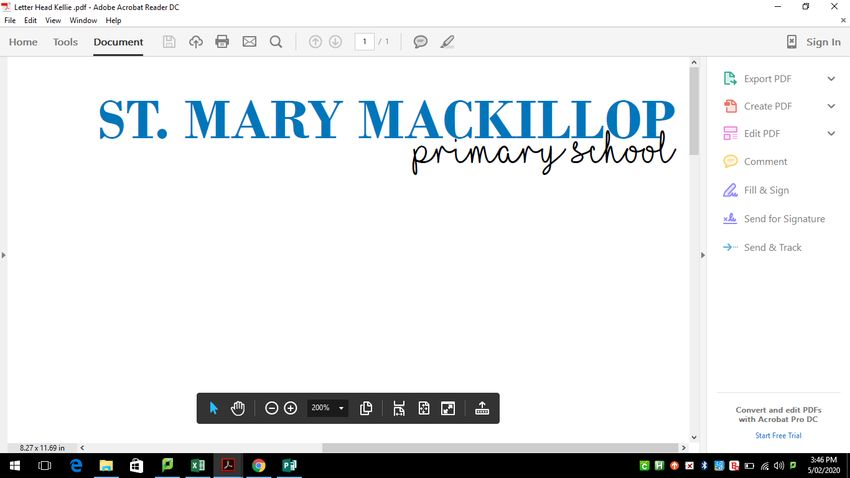Viewport: 850px width, 478px height.
Task: Click the previous page up arrow
Action: coord(315,42)
